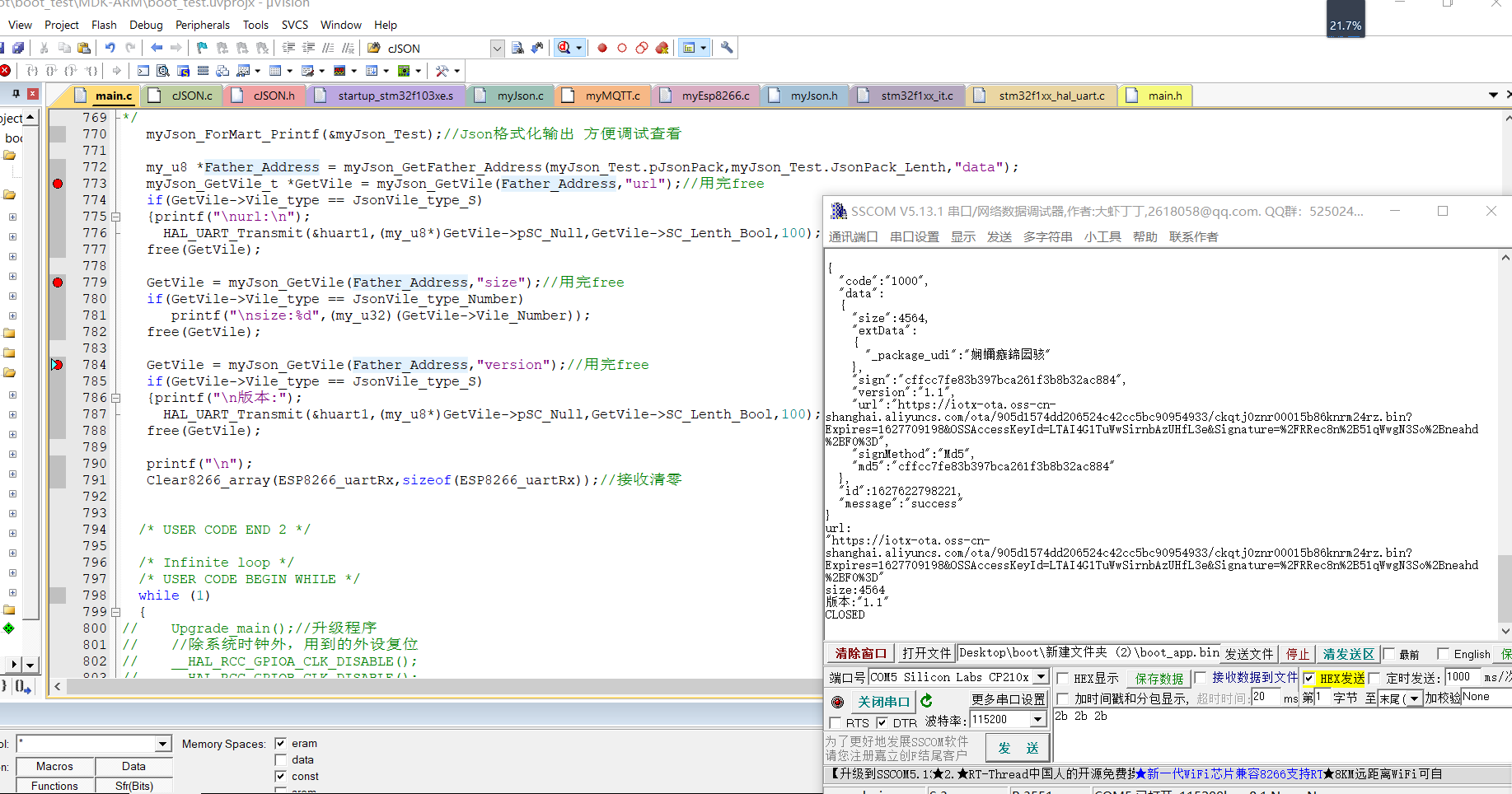This screenshot has width=1512, height=794.
Task: Open the COM5 port number dropdown
Action: (x=1041, y=677)
